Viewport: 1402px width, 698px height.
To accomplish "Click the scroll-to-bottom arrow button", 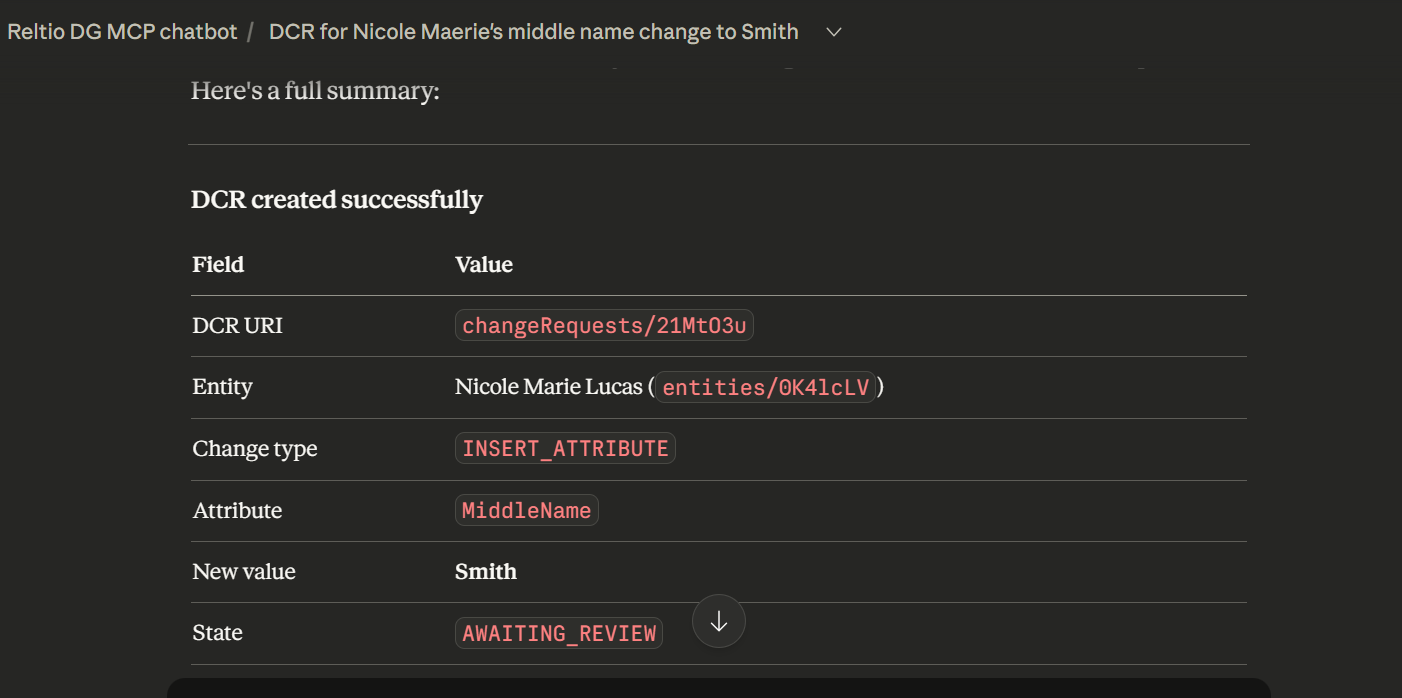I will [x=718, y=621].
